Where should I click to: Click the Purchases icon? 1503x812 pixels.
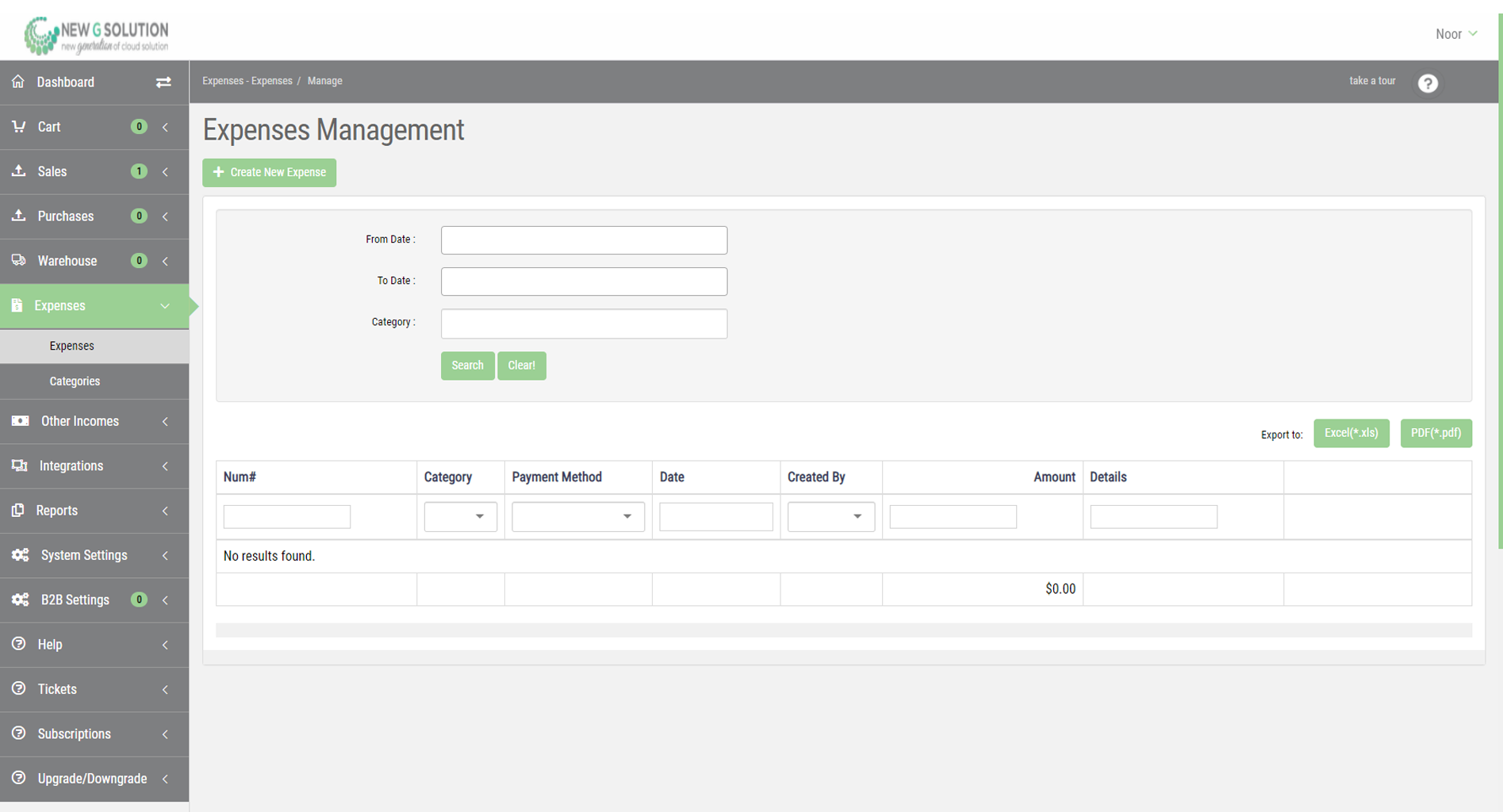point(18,216)
